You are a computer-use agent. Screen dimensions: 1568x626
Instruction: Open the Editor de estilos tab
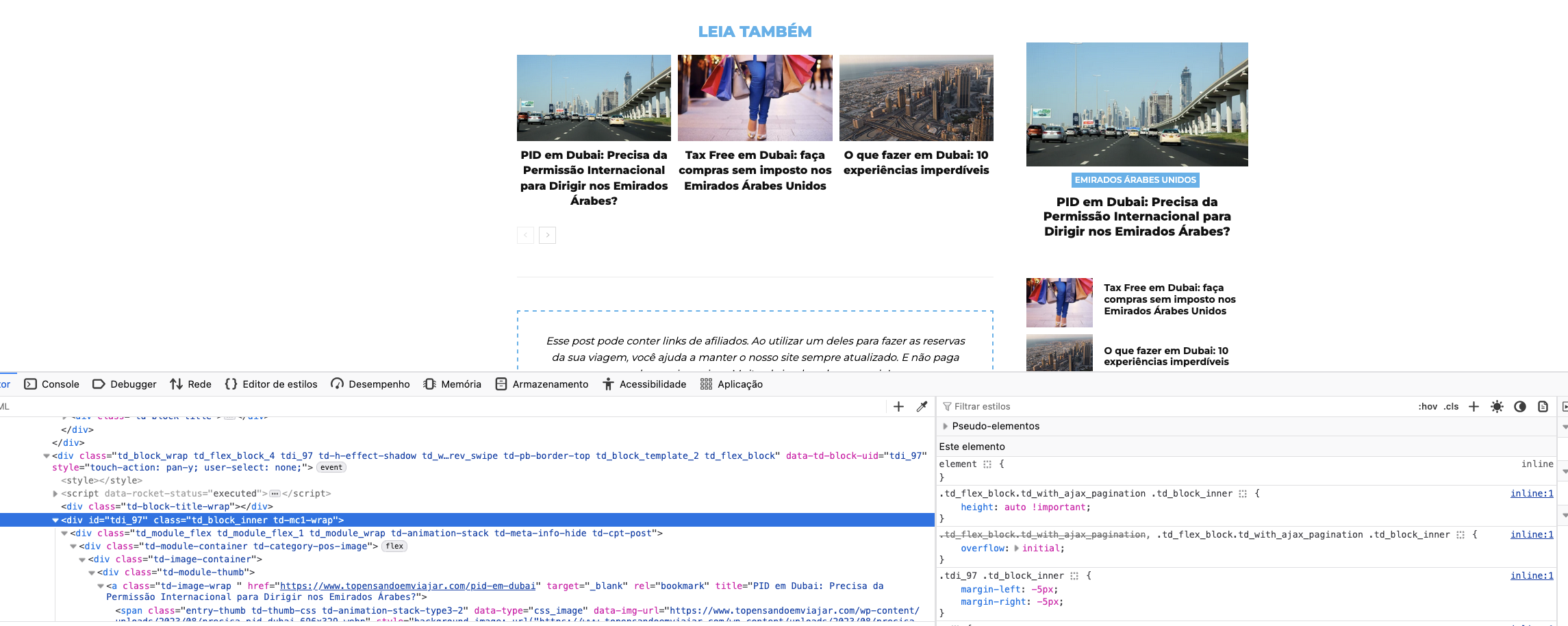click(x=271, y=384)
